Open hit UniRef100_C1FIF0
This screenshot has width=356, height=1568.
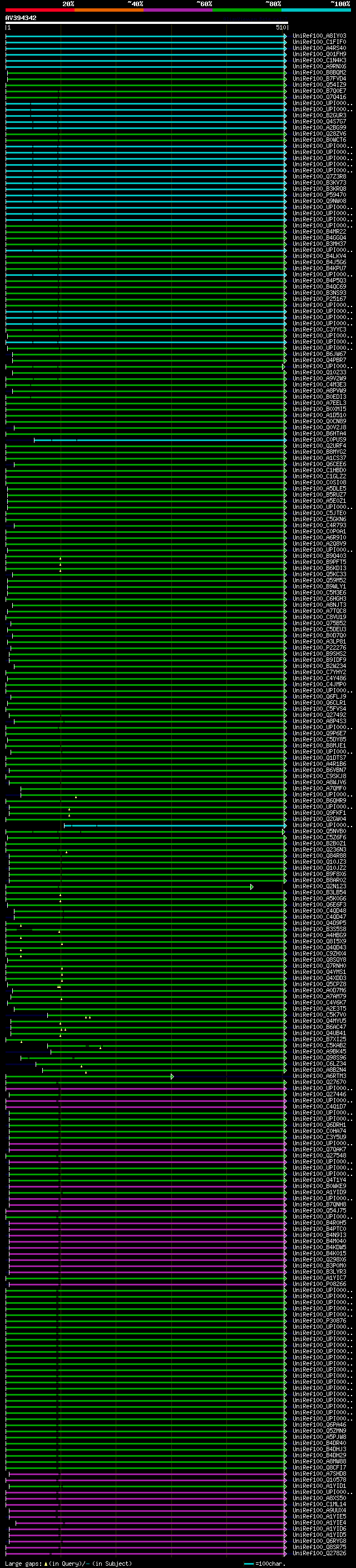coord(319,42)
